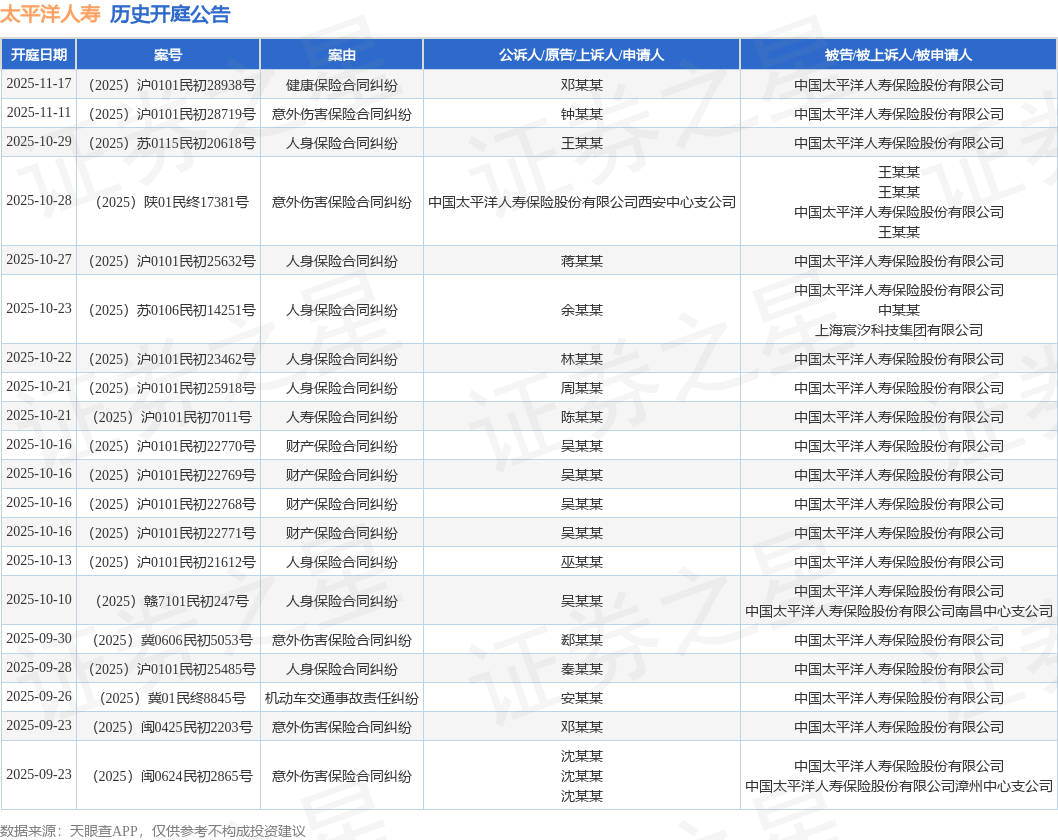Click case number 冀0606民初5053号
The width and height of the screenshot is (1058, 840).
pos(172,640)
